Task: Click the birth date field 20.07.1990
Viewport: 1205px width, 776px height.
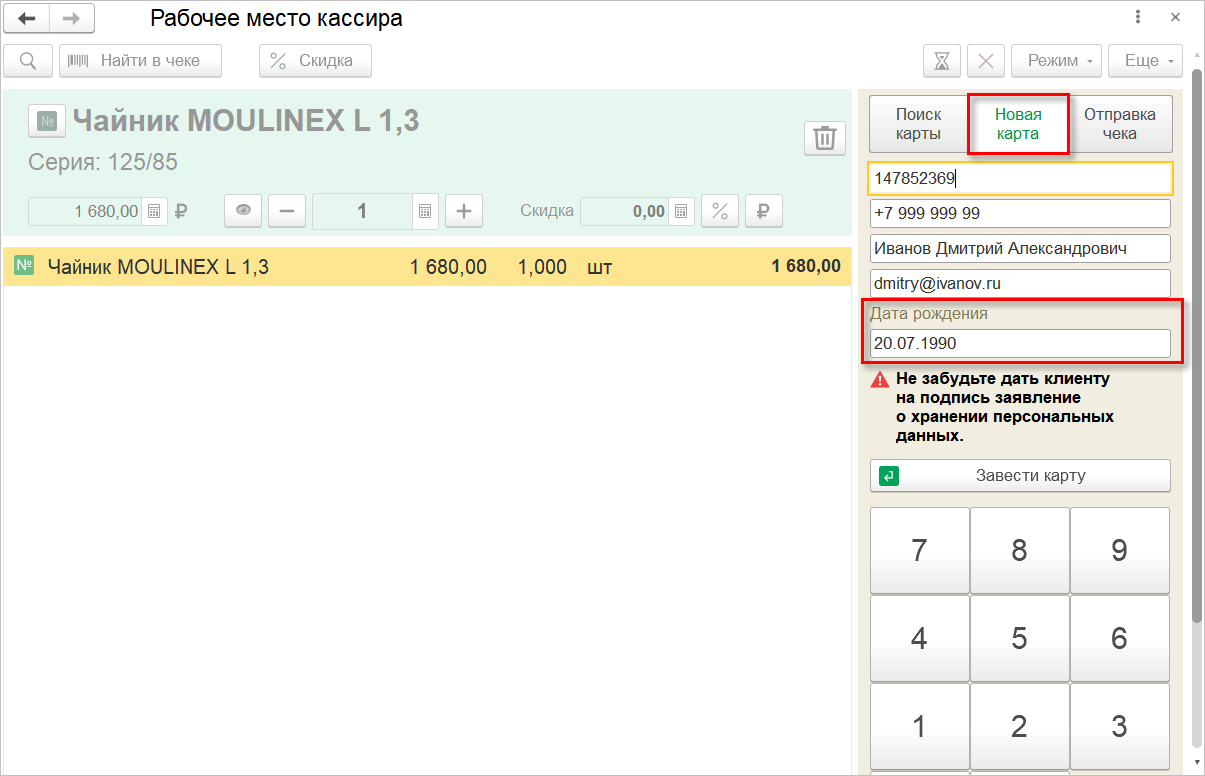Action: (x=1020, y=343)
